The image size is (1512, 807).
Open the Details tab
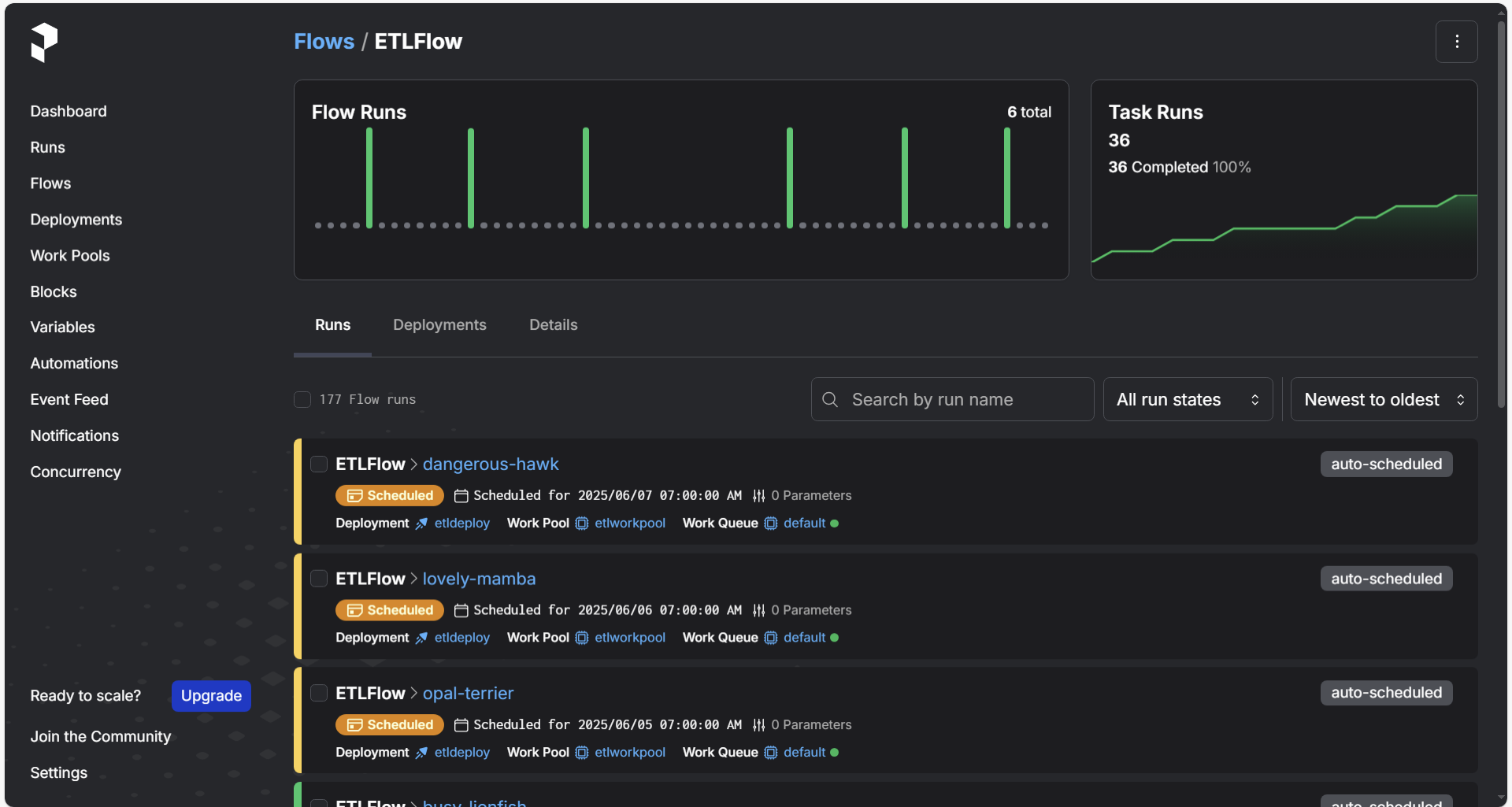point(553,325)
